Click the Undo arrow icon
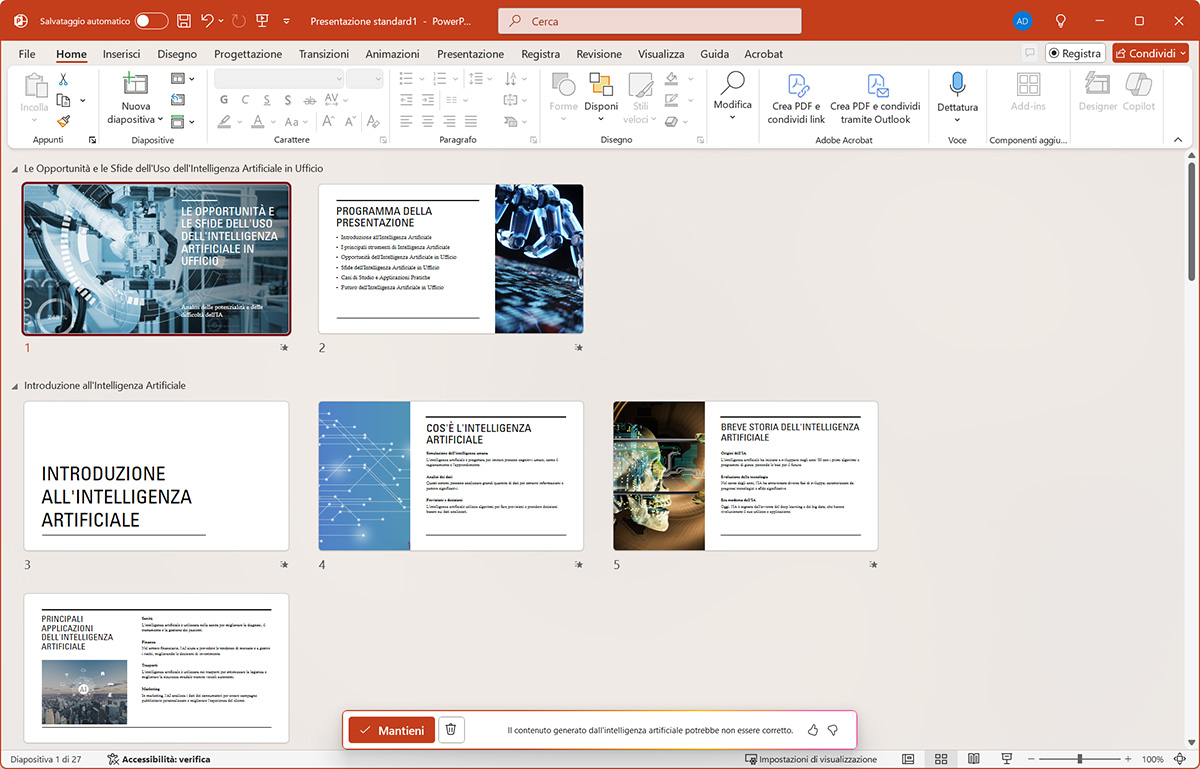Viewport: 1200px width, 769px height. pos(207,21)
